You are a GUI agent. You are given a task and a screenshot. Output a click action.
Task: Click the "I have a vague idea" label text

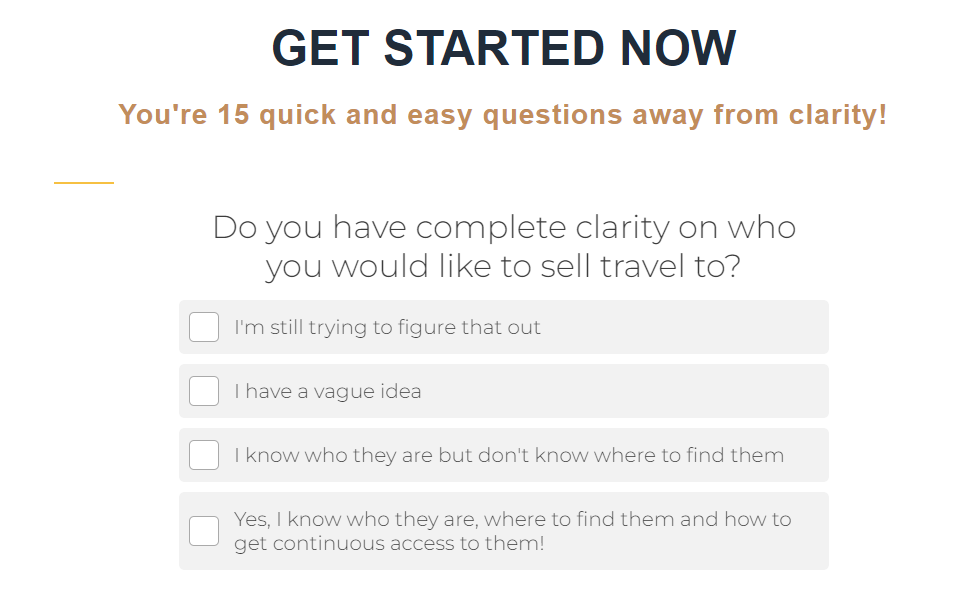click(327, 391)
